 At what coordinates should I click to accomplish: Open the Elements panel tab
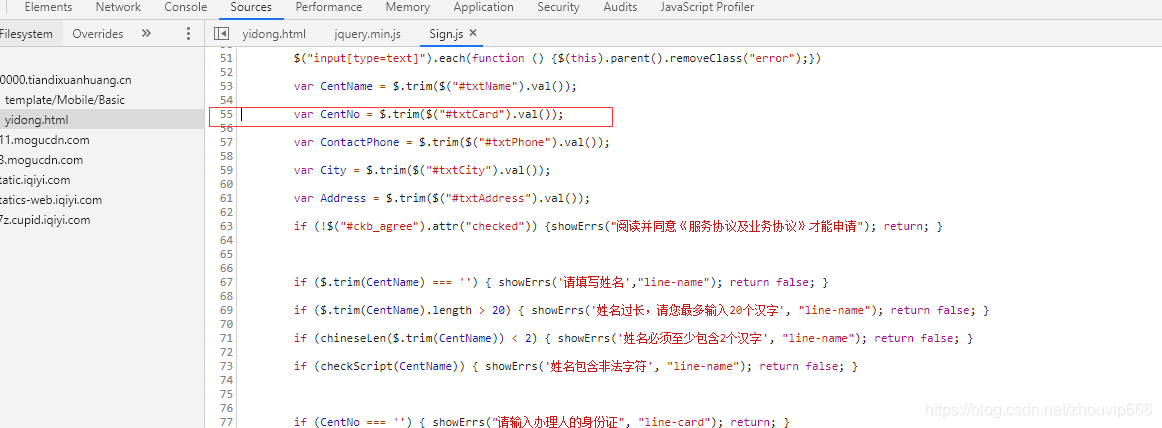(48, 7)
